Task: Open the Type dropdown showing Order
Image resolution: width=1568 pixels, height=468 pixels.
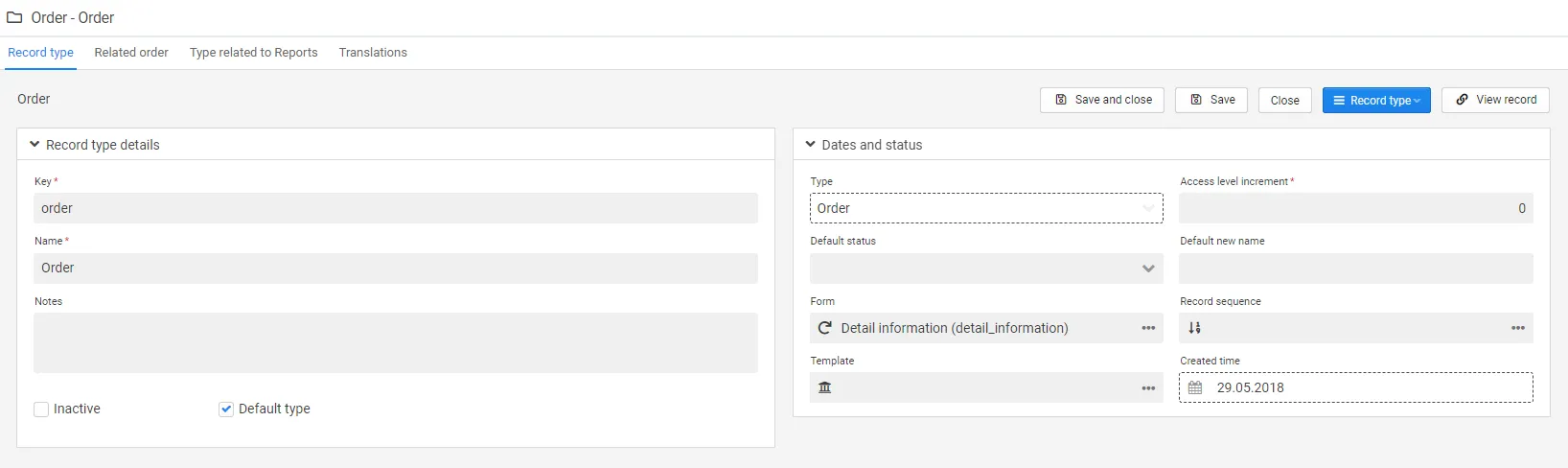Action: coord(986,208)
